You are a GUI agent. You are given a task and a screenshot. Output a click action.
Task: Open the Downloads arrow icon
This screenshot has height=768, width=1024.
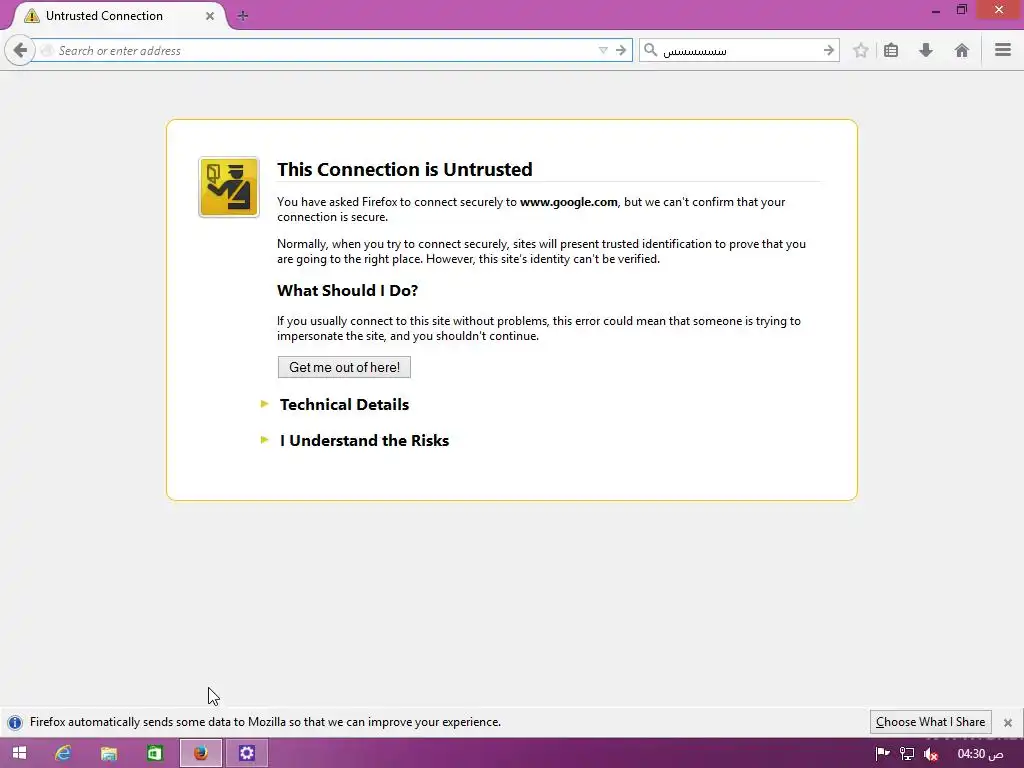coord(926,50)
